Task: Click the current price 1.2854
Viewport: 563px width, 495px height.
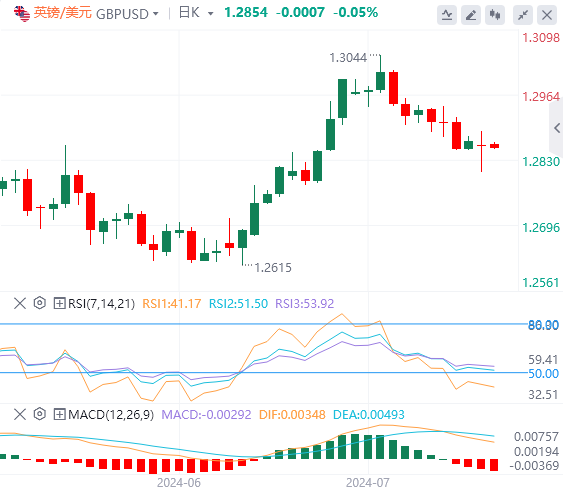Action: click(x=246, y=13)
